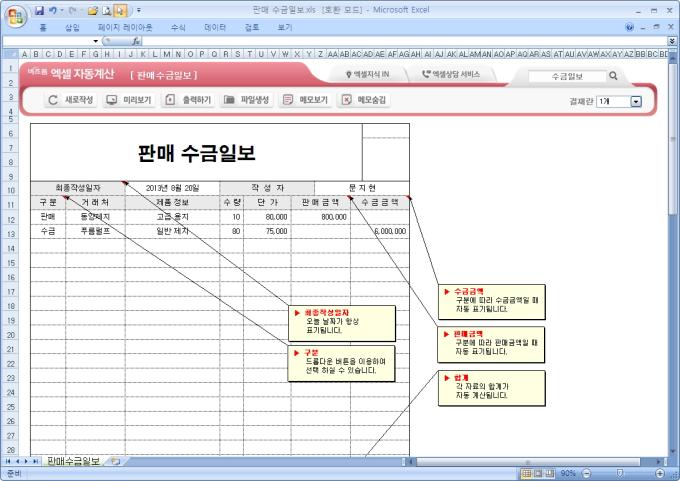
Task: Select row header 12
Action: click(11, 219)
